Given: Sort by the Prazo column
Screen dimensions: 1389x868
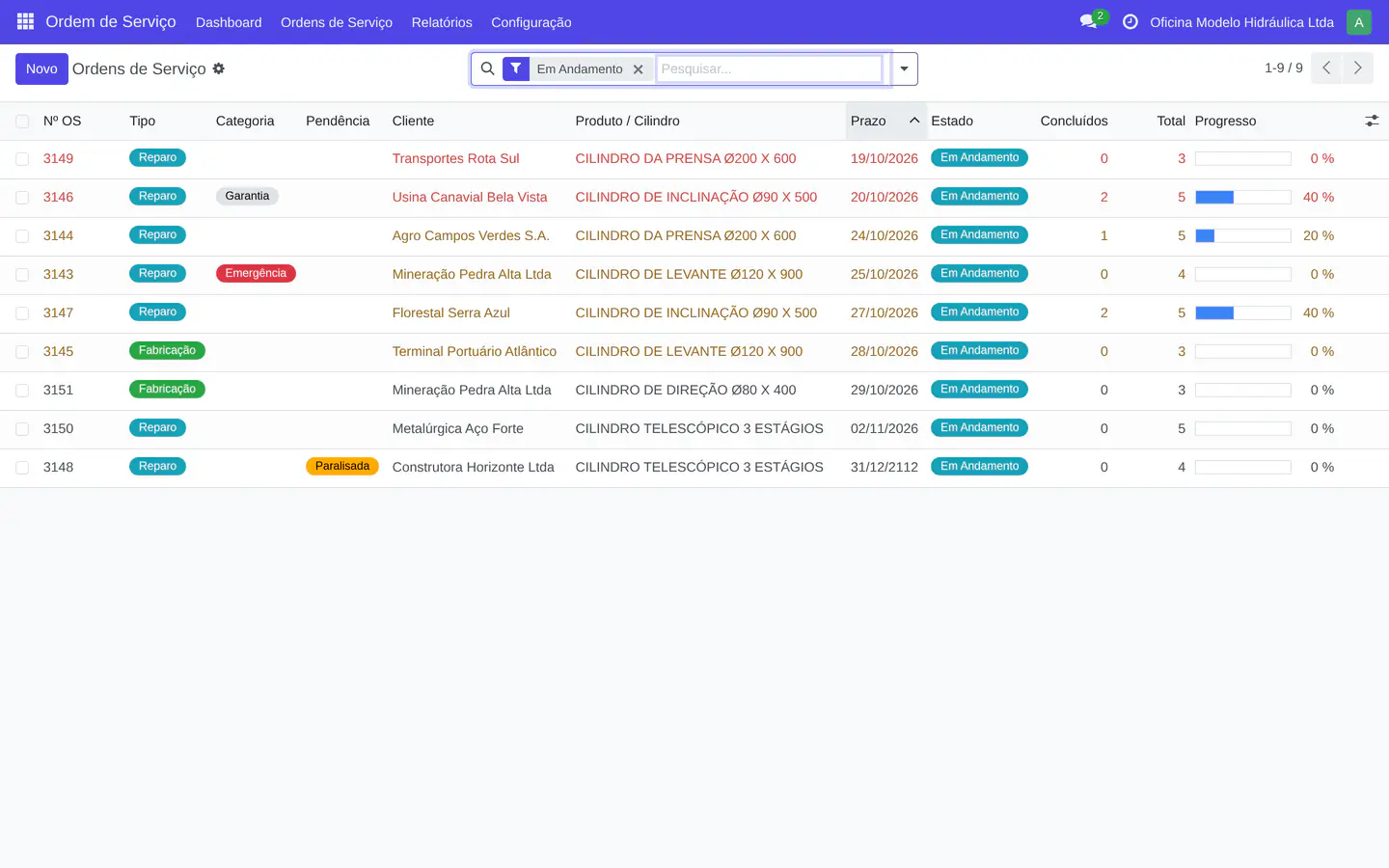Looking at the screenshot, I should pyautogui.click(x=885, y=121).
